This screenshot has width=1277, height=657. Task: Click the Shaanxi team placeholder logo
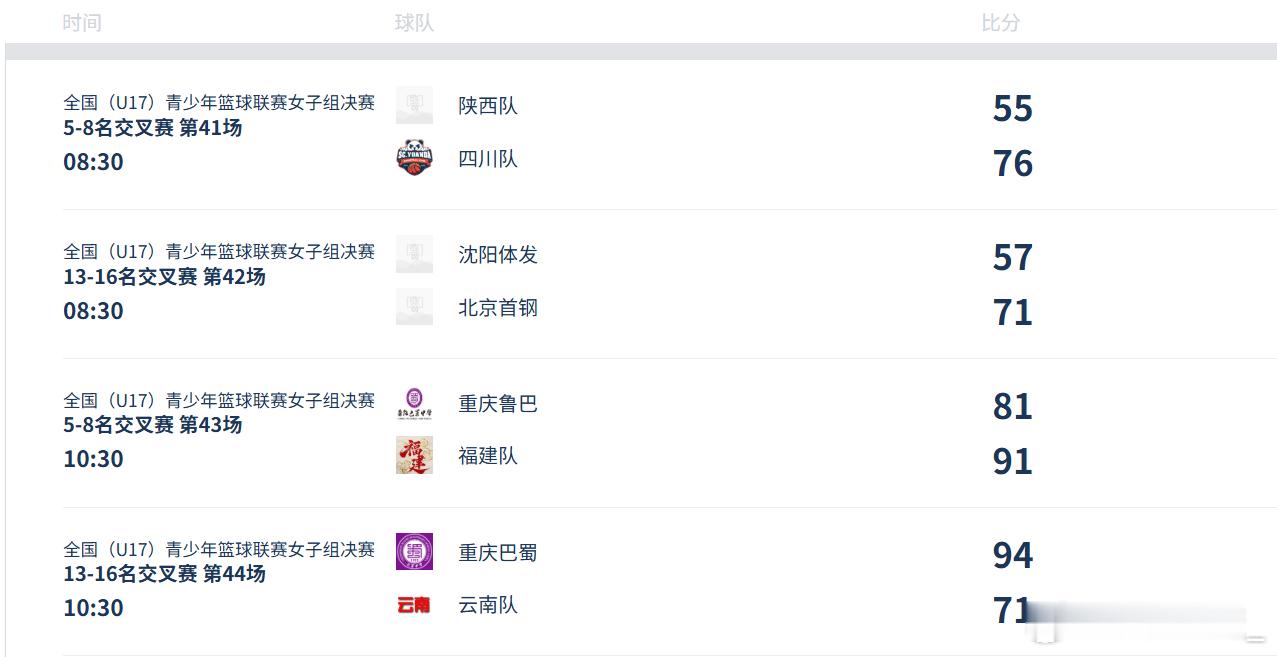tap(414, 105)
